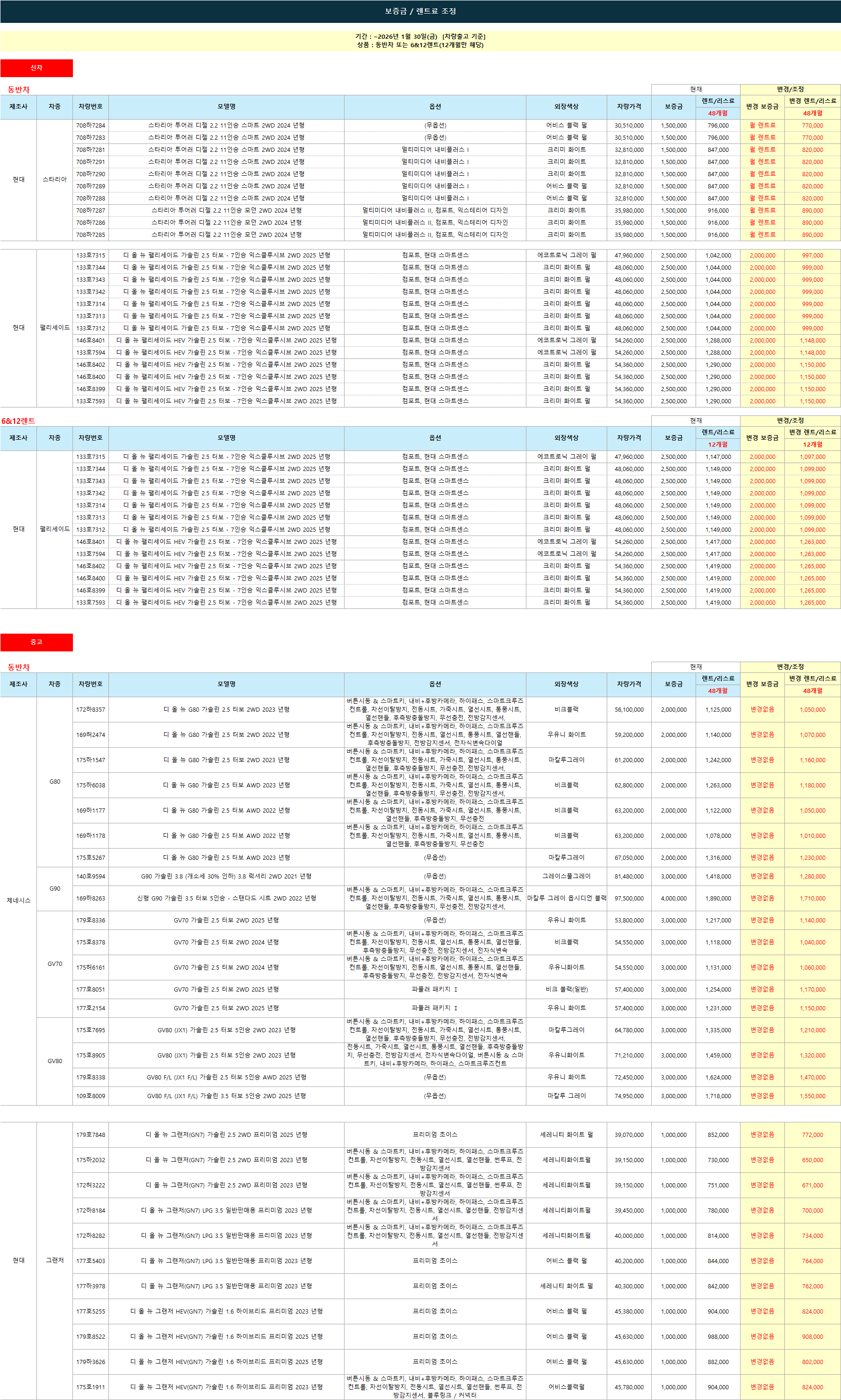841x1400 pixels.
Task: Select the 마칼루 그레이 옵시디언 블랙 color cell
Action: click(566, 898)
